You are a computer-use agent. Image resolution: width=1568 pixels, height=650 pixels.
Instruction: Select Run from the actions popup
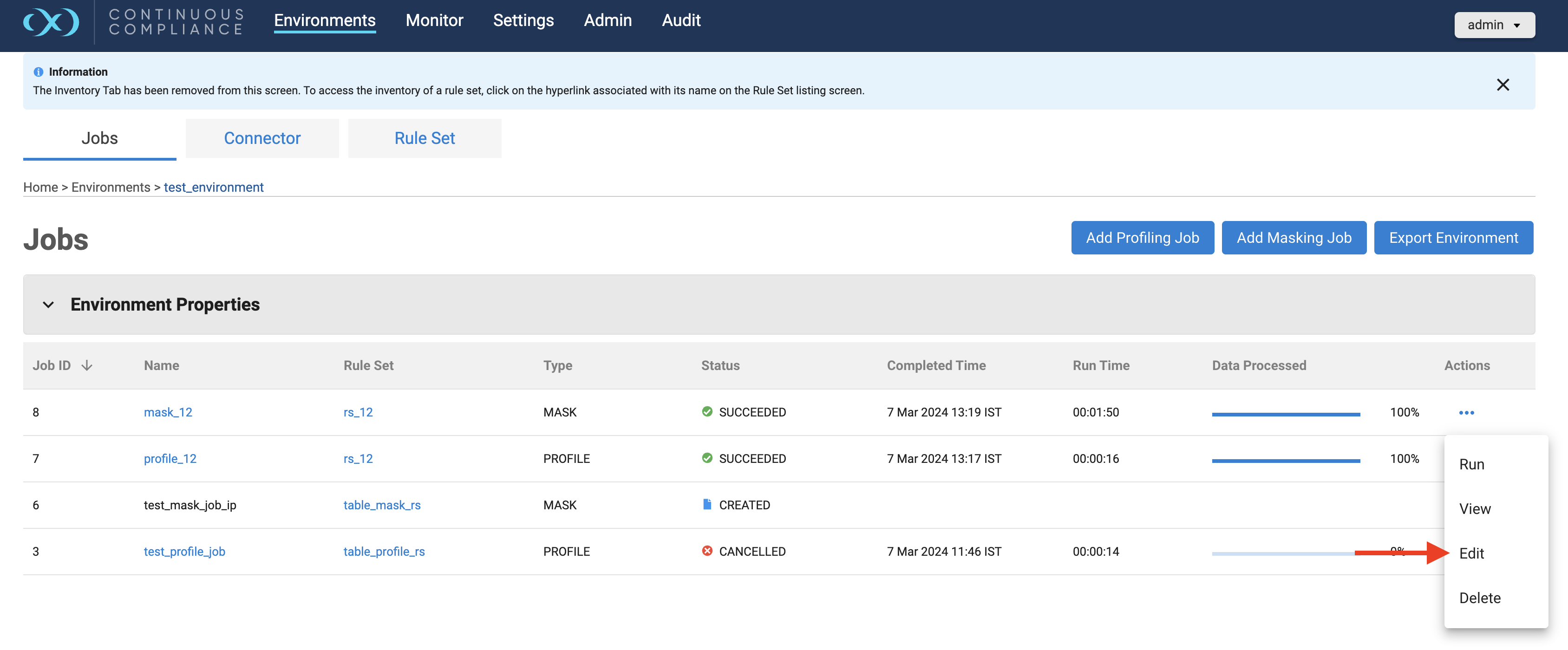pyautogui.click(x=1471, y=464)
